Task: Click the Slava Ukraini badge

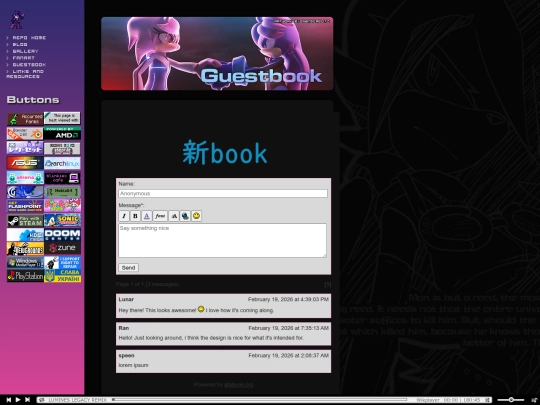Action: tap(62, 276)
